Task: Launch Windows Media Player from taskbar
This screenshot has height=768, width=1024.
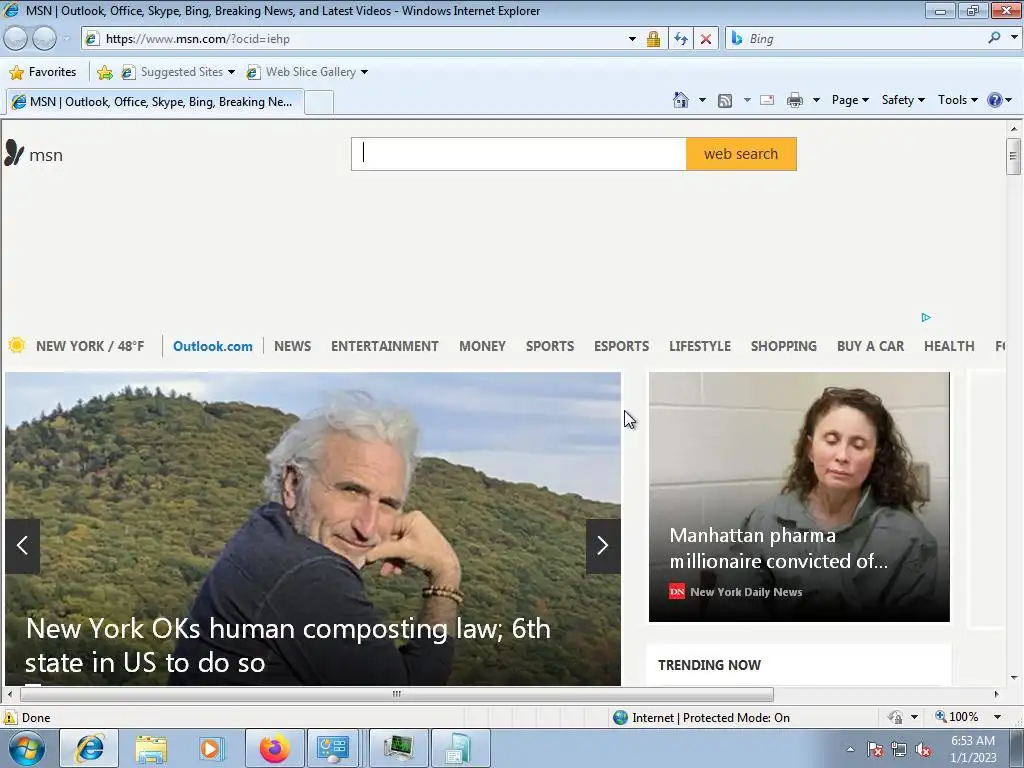Action: [212, 748]
